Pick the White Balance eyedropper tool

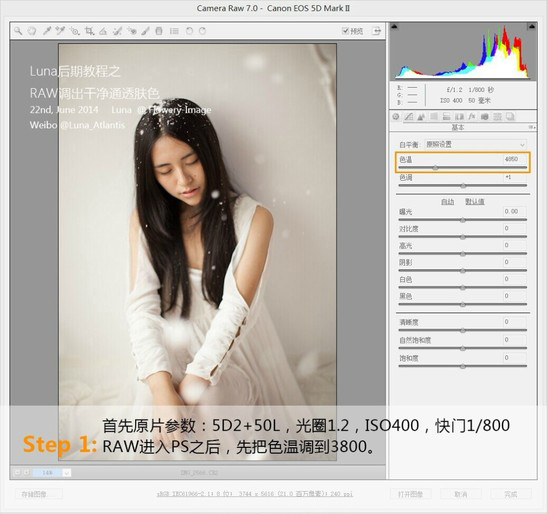pos(46,31)
